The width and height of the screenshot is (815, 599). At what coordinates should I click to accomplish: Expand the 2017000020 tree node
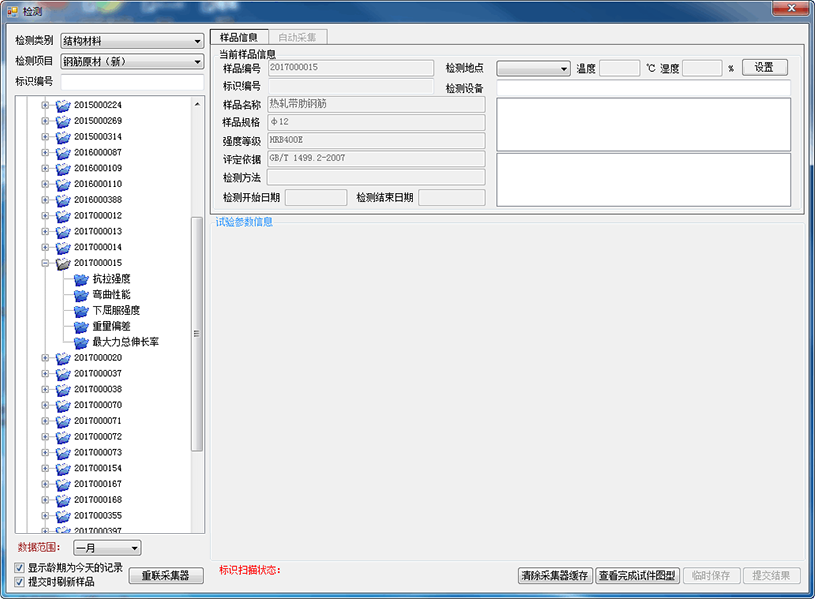(x=45, y=358)
